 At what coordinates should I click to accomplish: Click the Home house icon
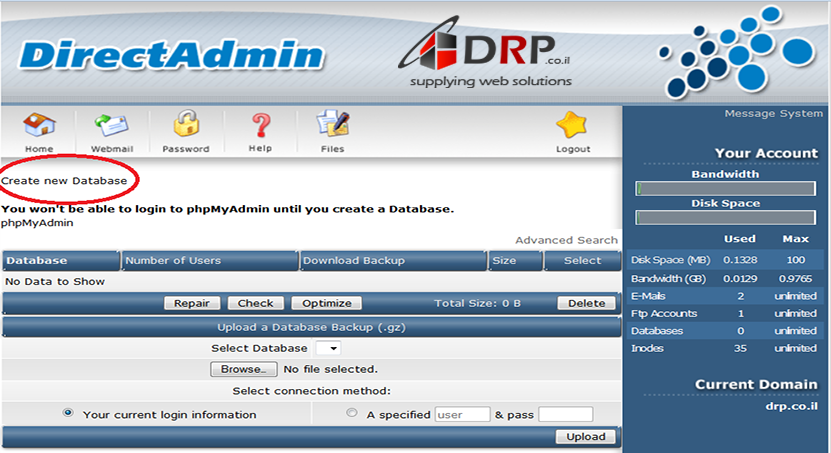(x=39, y=126)
